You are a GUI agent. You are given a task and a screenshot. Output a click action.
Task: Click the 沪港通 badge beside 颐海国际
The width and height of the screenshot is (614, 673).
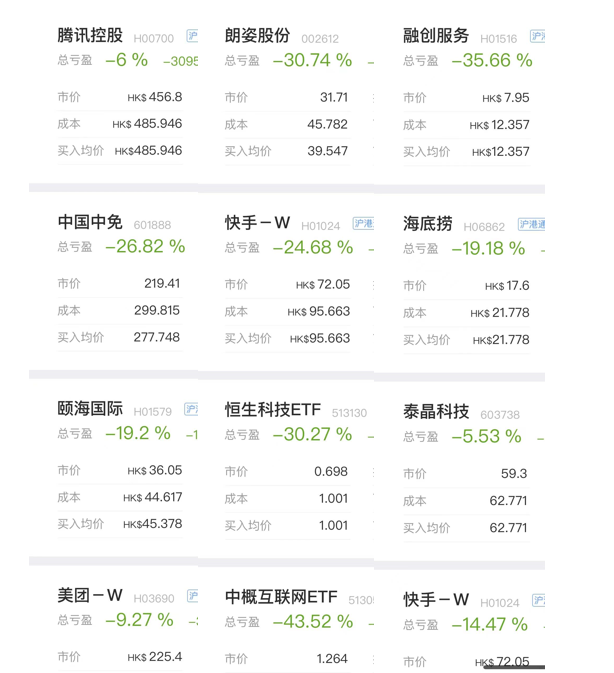(x=191, y=409)
